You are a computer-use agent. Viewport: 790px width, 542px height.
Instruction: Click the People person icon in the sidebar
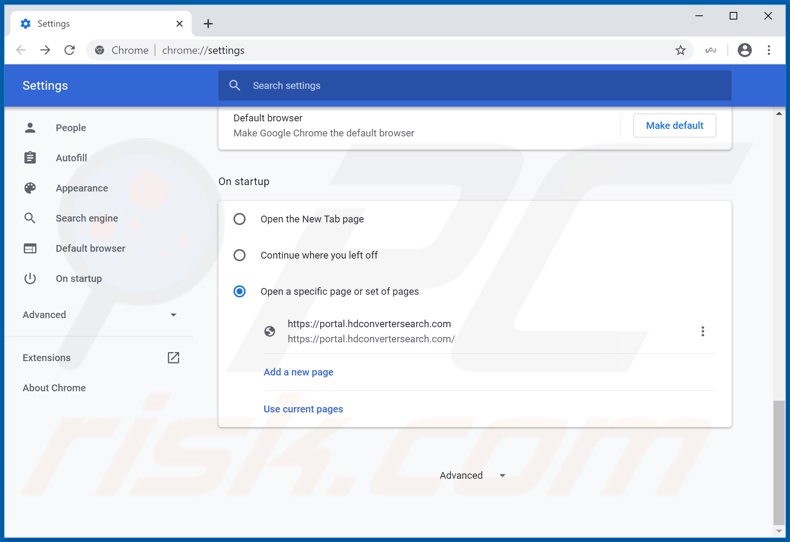(x=30, y=127)
